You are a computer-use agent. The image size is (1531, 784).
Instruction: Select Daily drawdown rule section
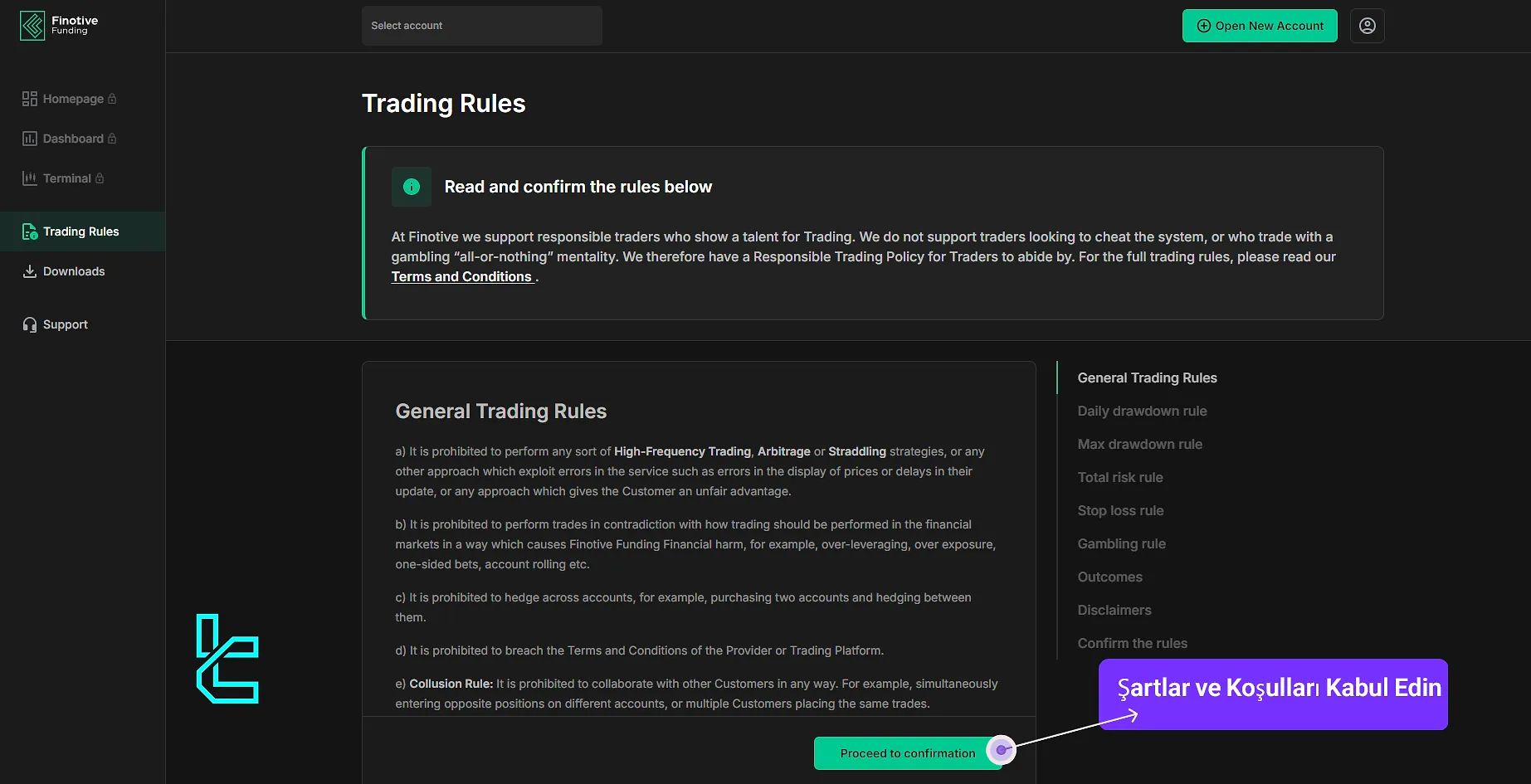click(x=1142, y=411)
